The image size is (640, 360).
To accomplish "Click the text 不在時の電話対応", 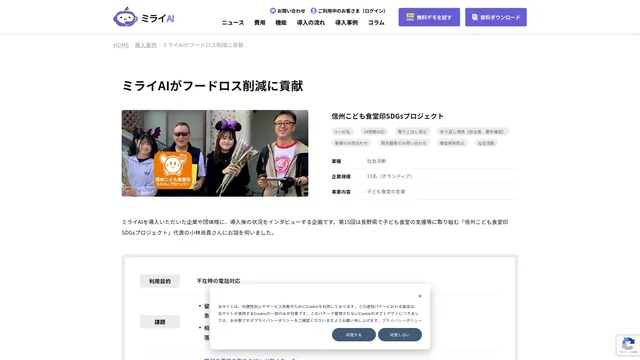I will [218, 281].
